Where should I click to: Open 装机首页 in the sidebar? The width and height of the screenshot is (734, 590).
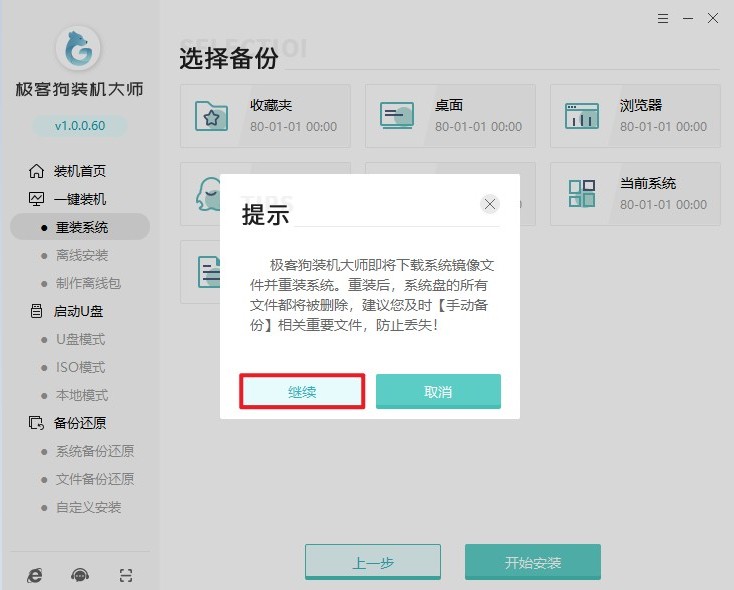[80, 171]
